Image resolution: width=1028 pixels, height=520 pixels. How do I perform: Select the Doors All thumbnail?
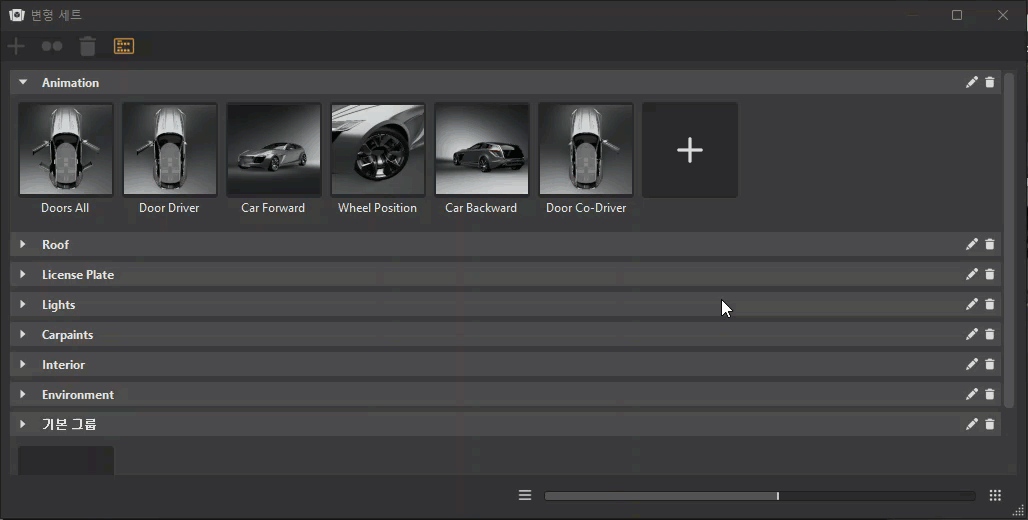click(66, 150)
